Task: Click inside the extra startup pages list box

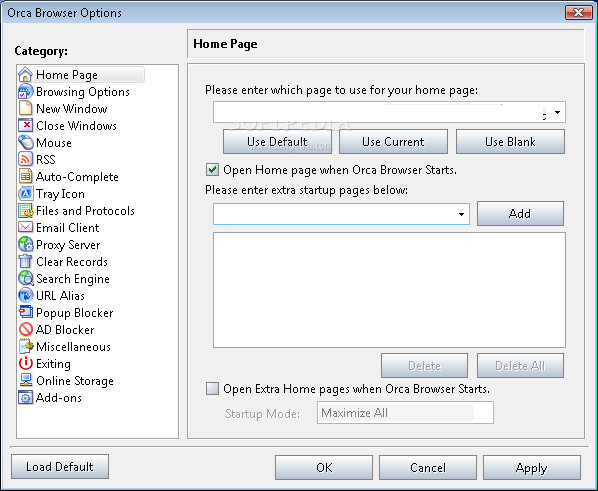Action: click(389, 290)
